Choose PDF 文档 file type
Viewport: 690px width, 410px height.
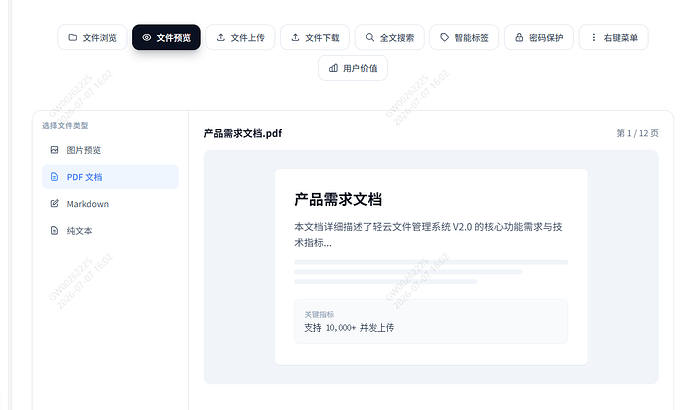coord(110,177)
